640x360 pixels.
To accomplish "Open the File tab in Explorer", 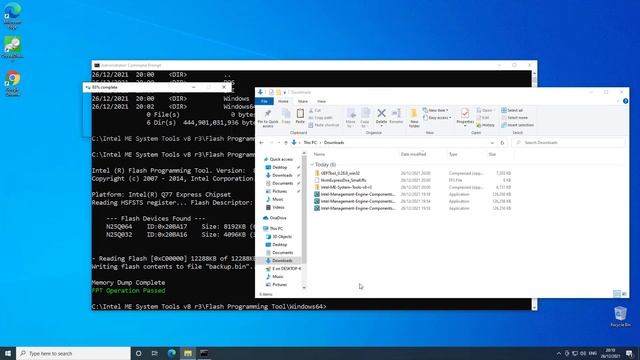I will click(x=264, y=101).
